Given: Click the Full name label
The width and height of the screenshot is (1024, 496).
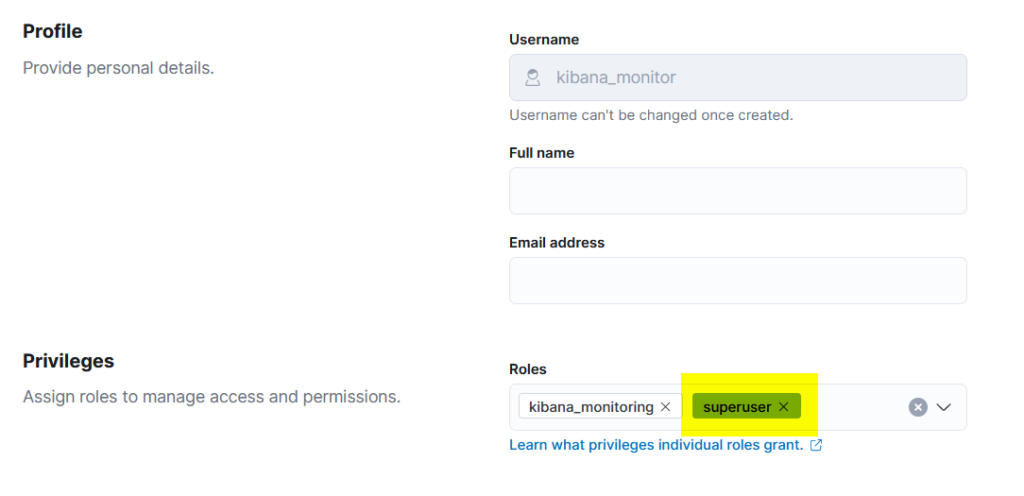Looking at the screenshot, I should (541, 153).
